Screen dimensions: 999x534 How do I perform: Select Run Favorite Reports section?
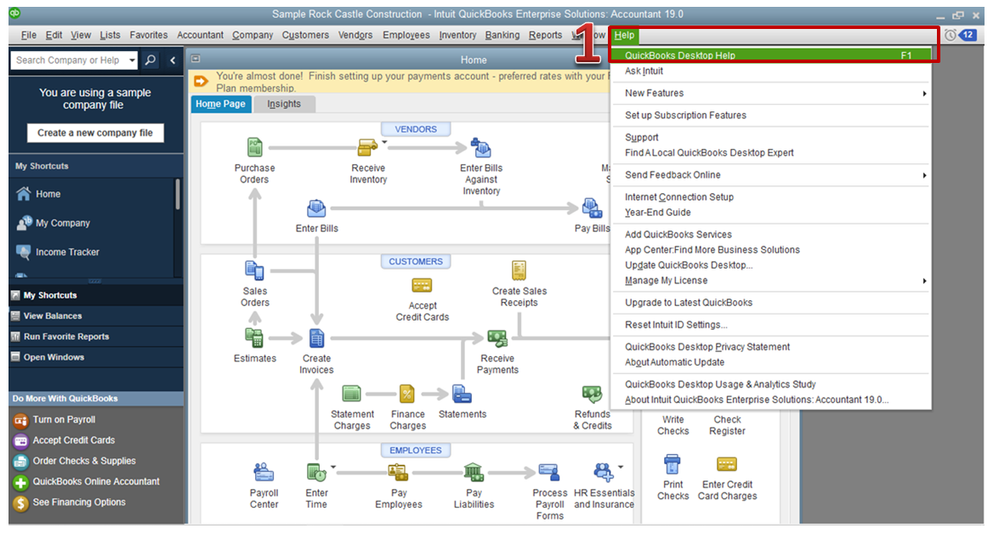(96, 336)
